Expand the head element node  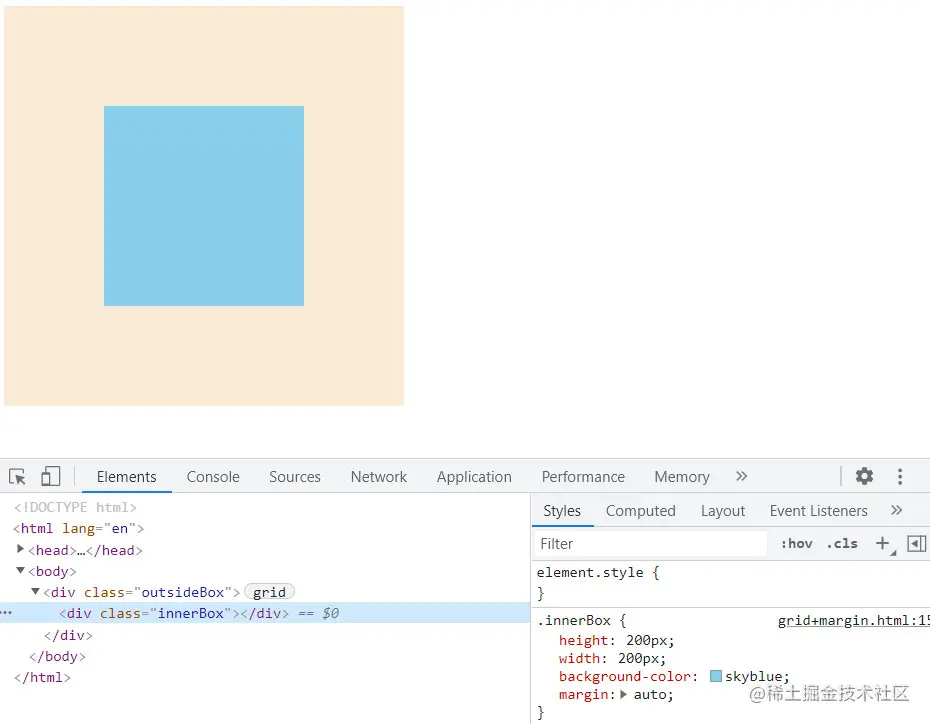pyautogui.click(x=20, y=550)
